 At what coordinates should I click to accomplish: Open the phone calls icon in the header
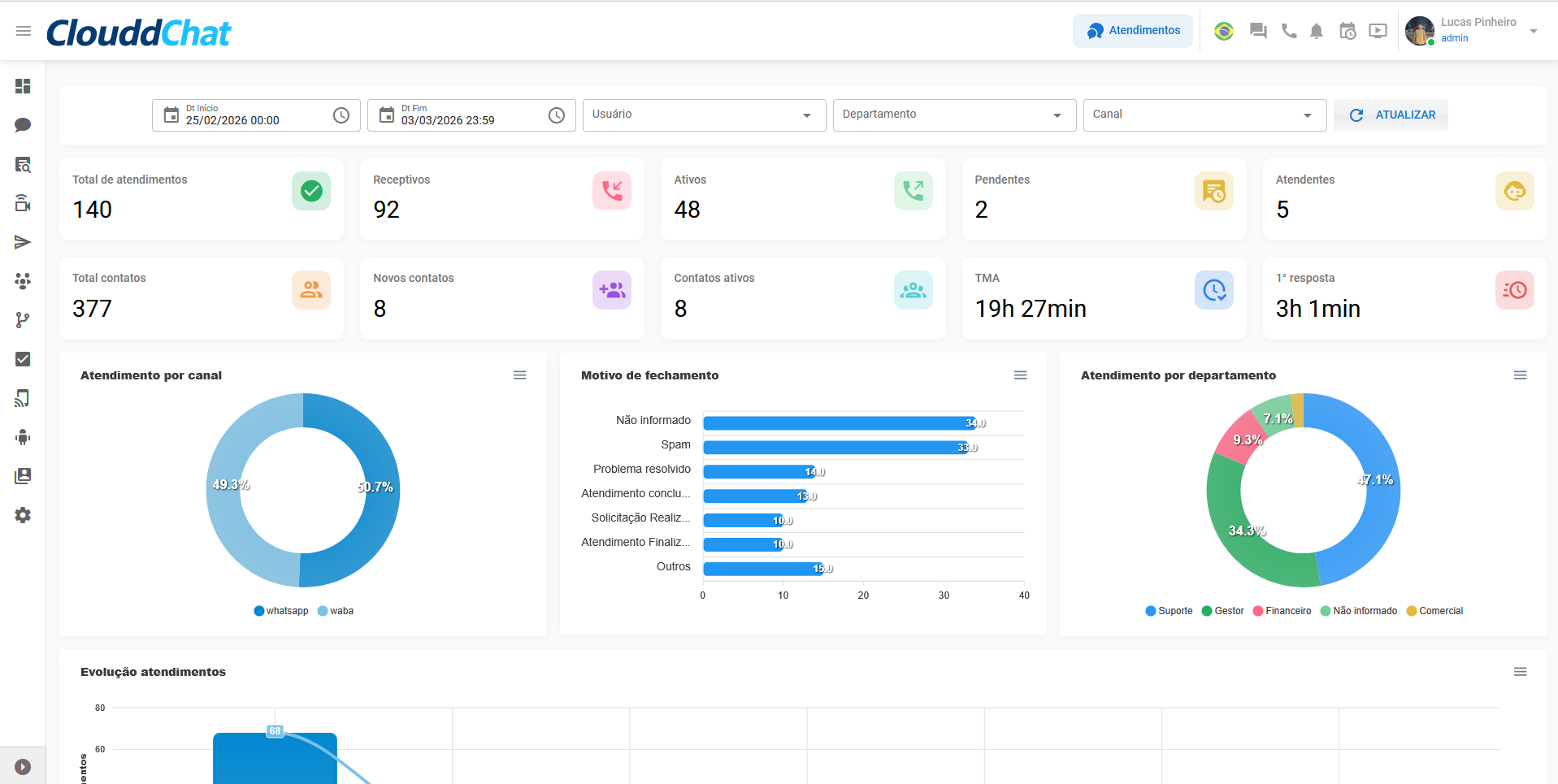tap(1287, 31)
